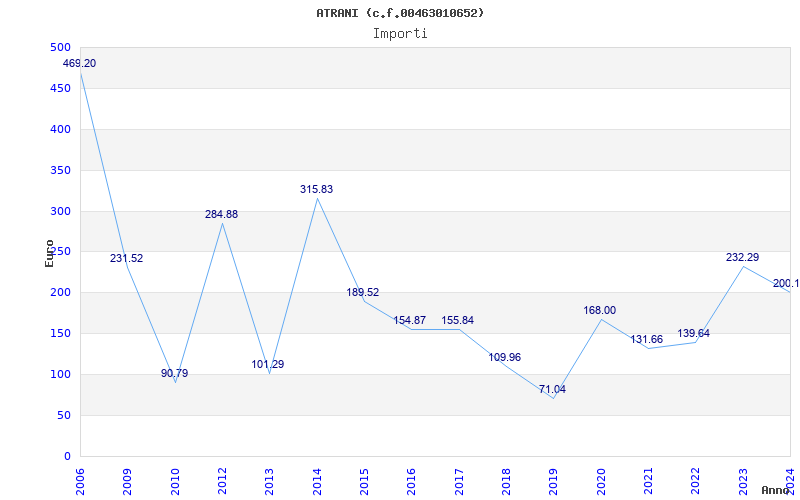The width and height of the screenshot is (800, 500).
Task: Click the 2018 year axis label
Action: coord(506,483)
